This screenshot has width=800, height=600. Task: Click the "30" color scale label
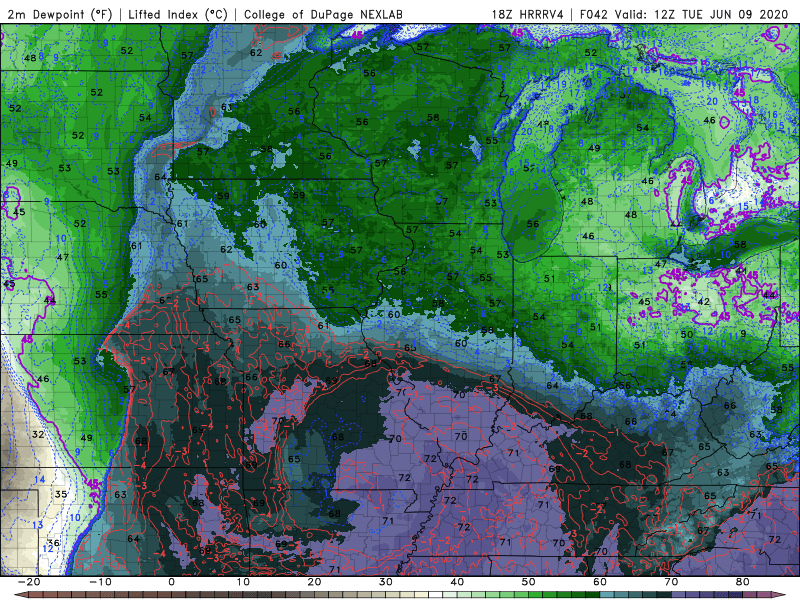(x=386, y=582)
